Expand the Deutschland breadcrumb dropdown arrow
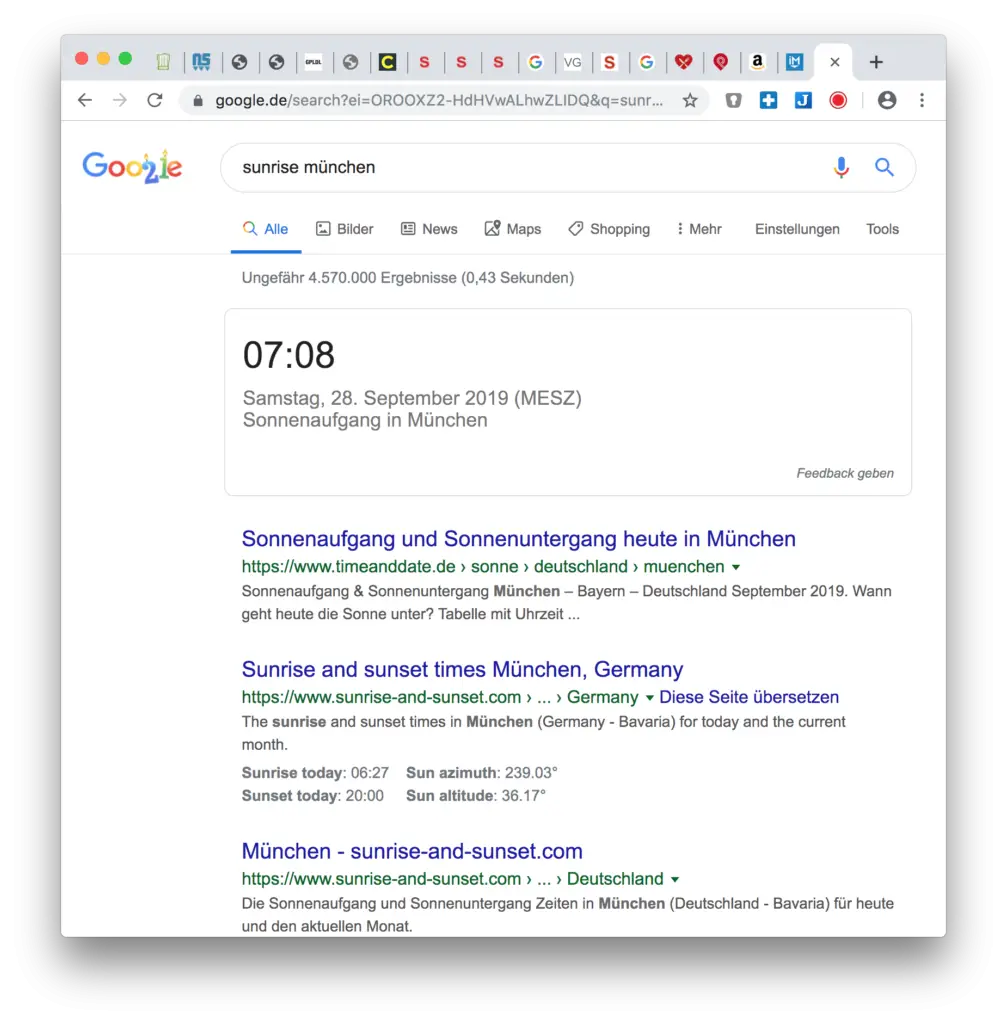This screenshot has width=1007, height=1024. (675, 879)
